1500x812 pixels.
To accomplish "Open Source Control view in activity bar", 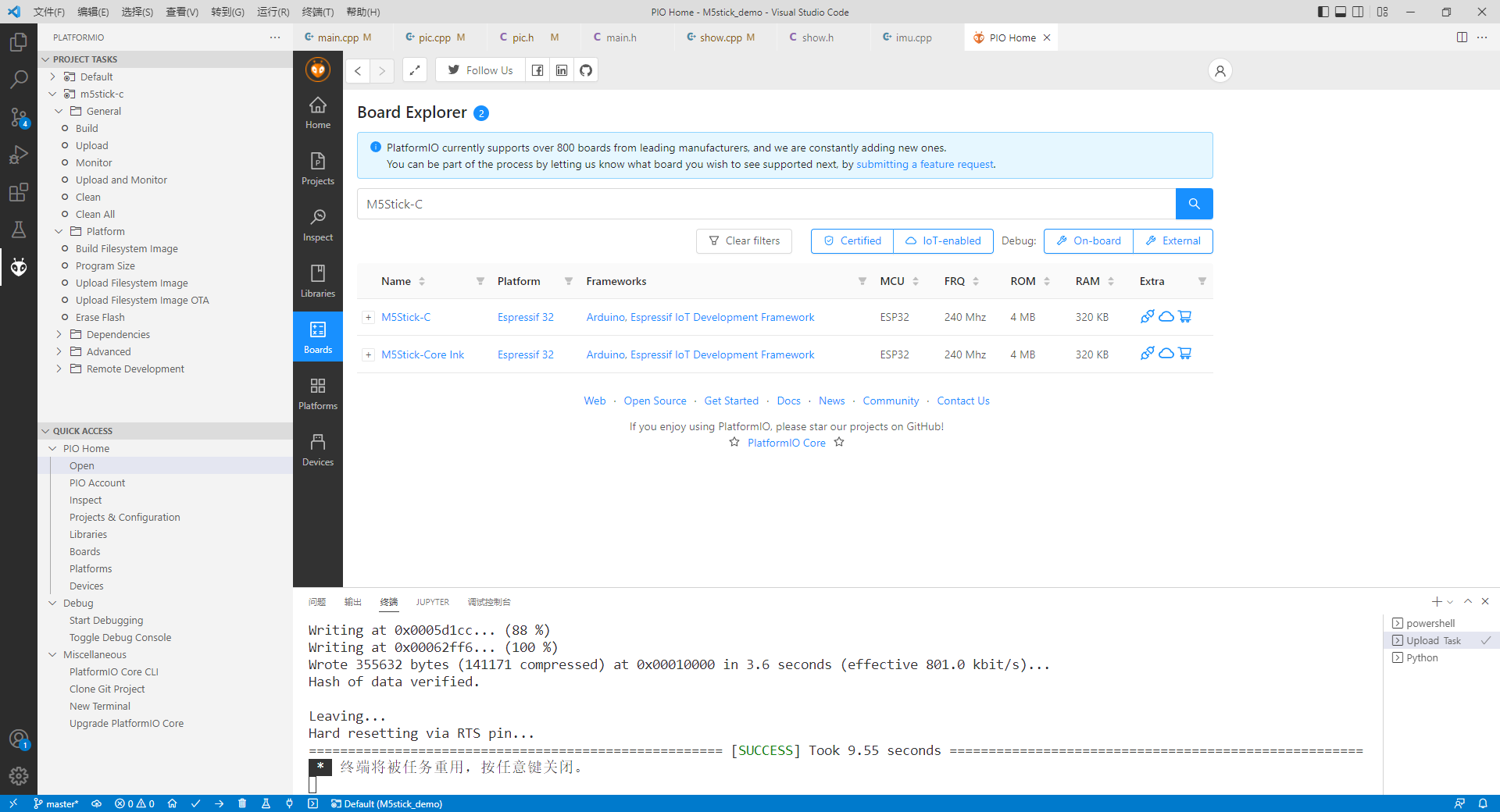I will point(19,117).
